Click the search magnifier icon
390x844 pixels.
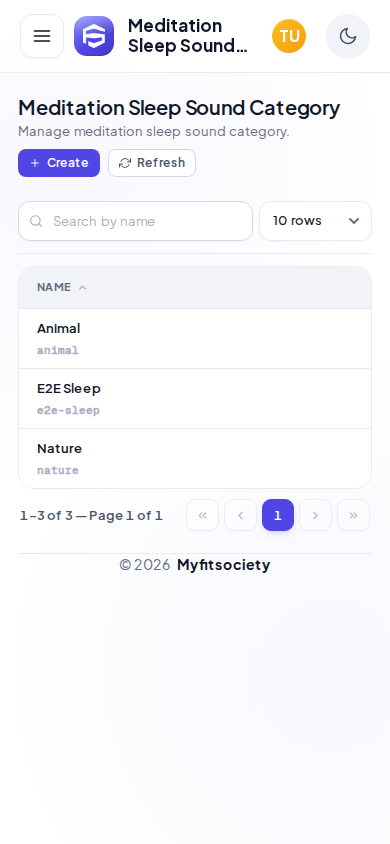point(36,221)
